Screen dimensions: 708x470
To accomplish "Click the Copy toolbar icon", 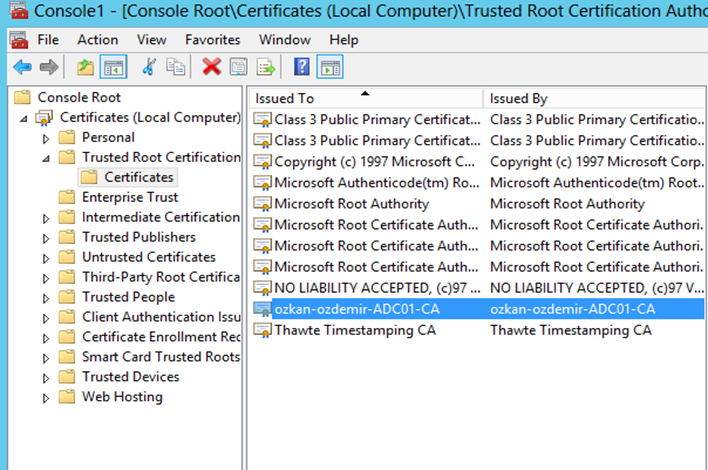I will coord(175,67).
